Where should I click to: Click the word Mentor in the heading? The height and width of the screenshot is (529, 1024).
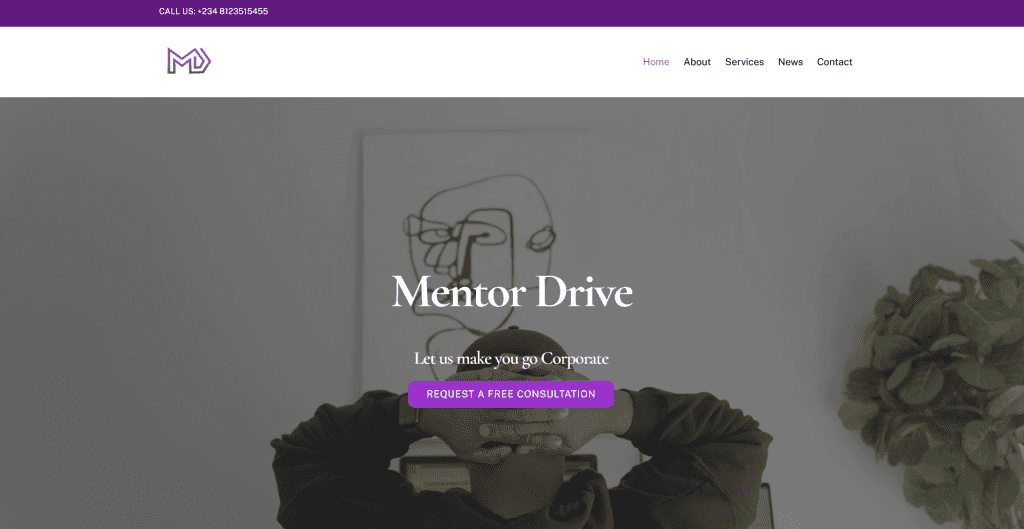[458, 291]
